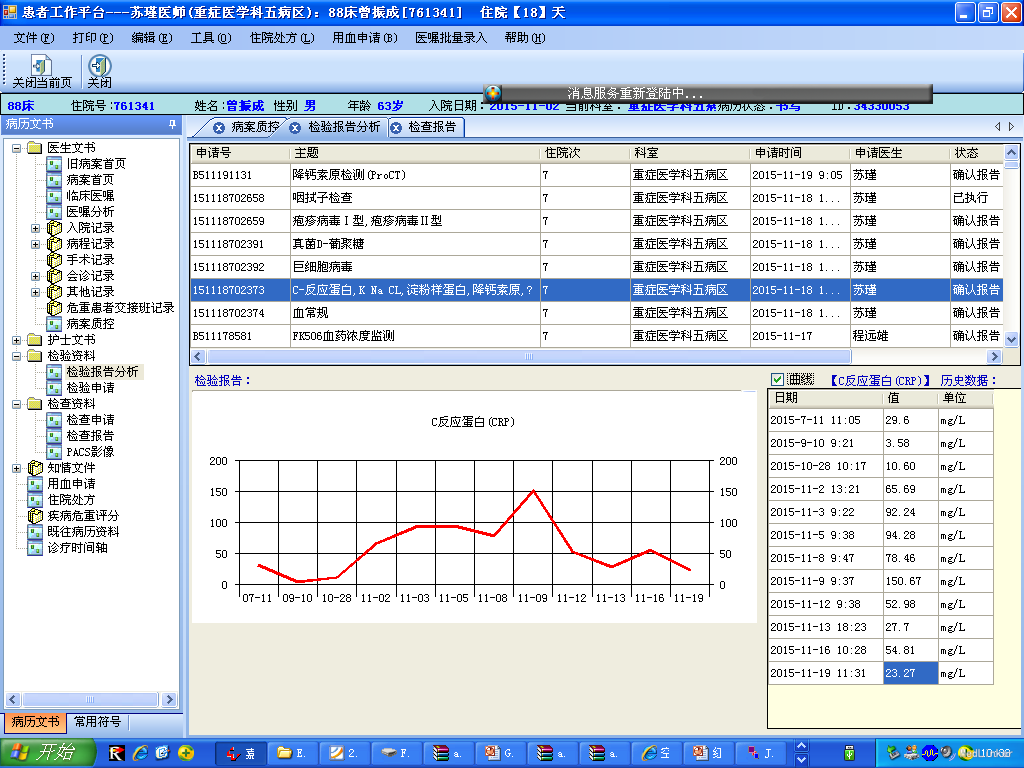This screenshot has height=768, width=1024.
Task: Click the Internet Explorer icon in taskbar
Action: tap(140, 753)
